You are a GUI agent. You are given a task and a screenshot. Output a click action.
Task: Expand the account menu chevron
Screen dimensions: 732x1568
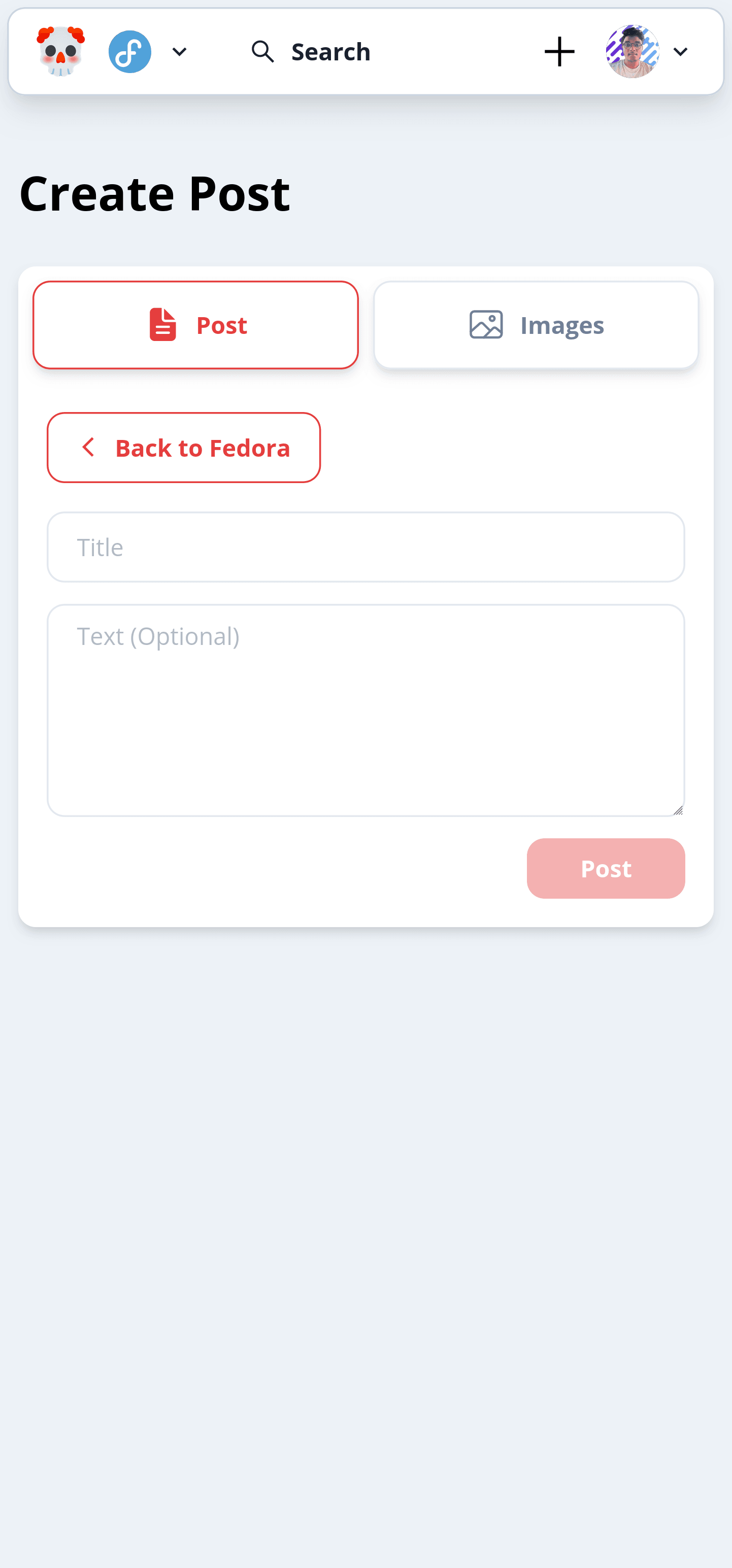click(x=680, y=52)
